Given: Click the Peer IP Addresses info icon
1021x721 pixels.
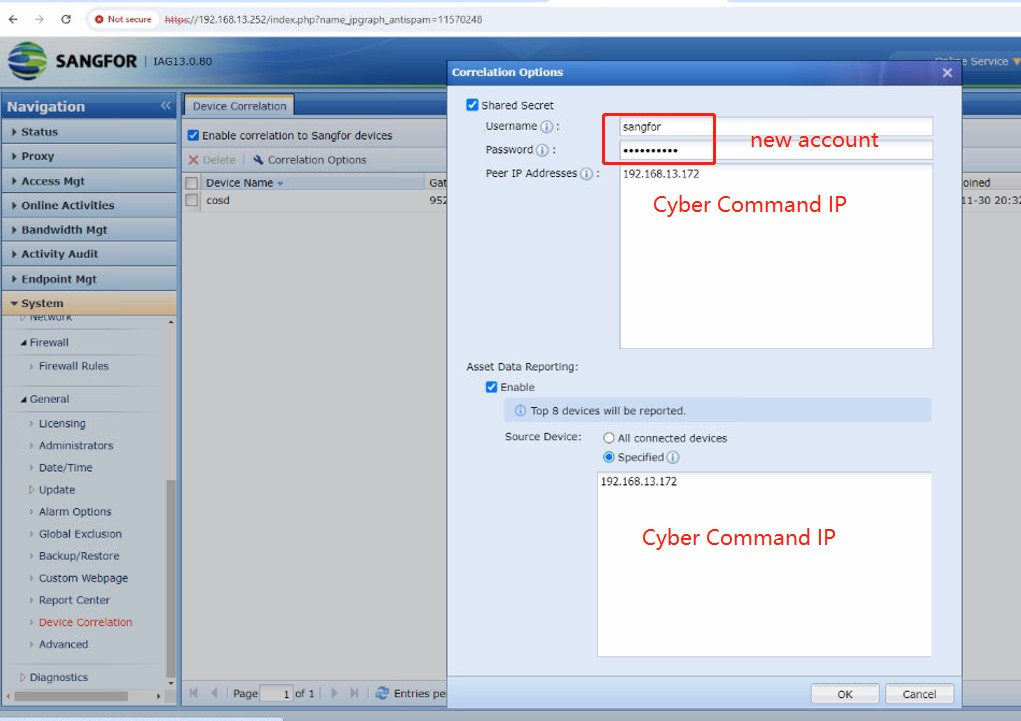Looking at the screenshot, I should tap(587, 173).
